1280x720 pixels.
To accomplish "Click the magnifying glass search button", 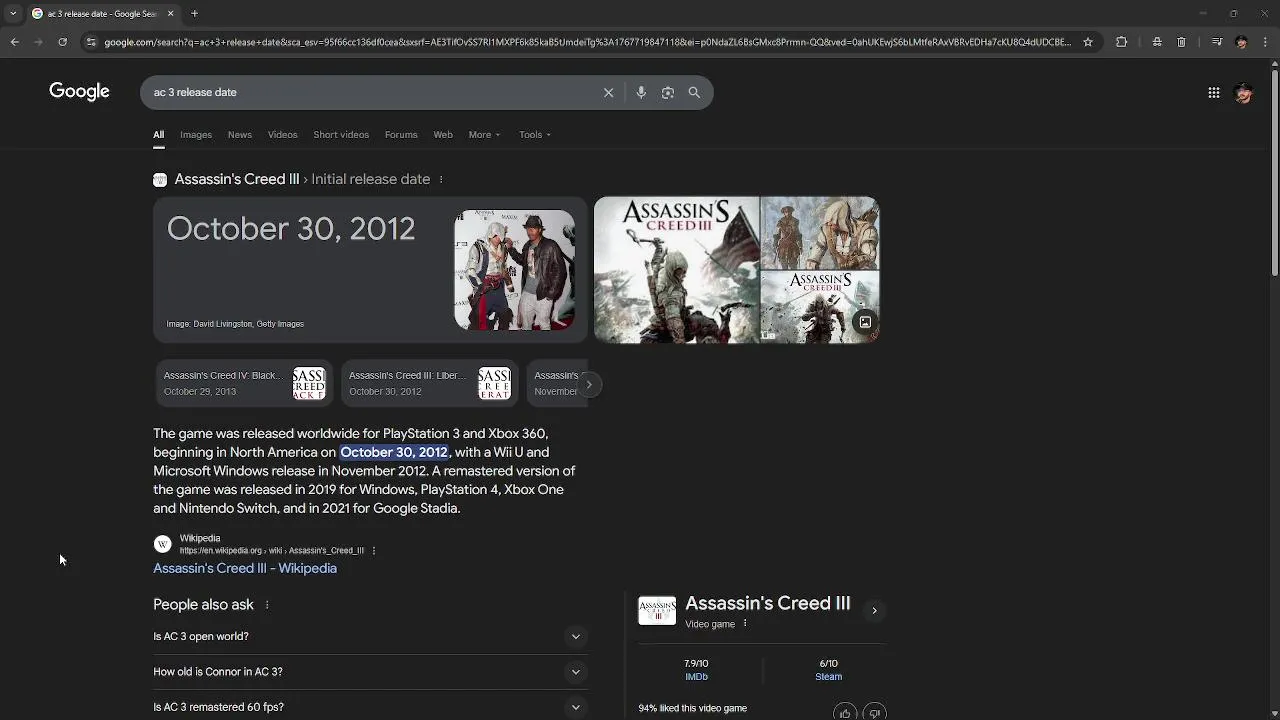I will pyautogui.click(x=694, y=92).
